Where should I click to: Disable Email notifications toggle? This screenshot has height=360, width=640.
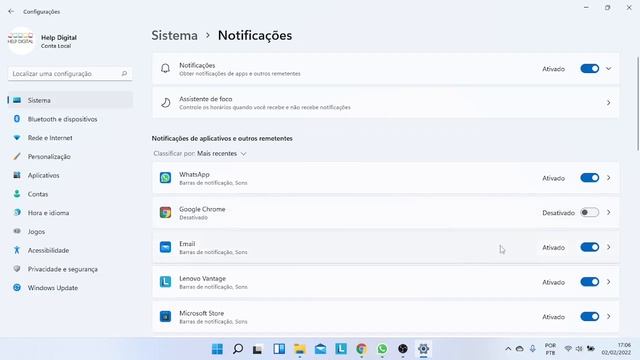point(590,247)
